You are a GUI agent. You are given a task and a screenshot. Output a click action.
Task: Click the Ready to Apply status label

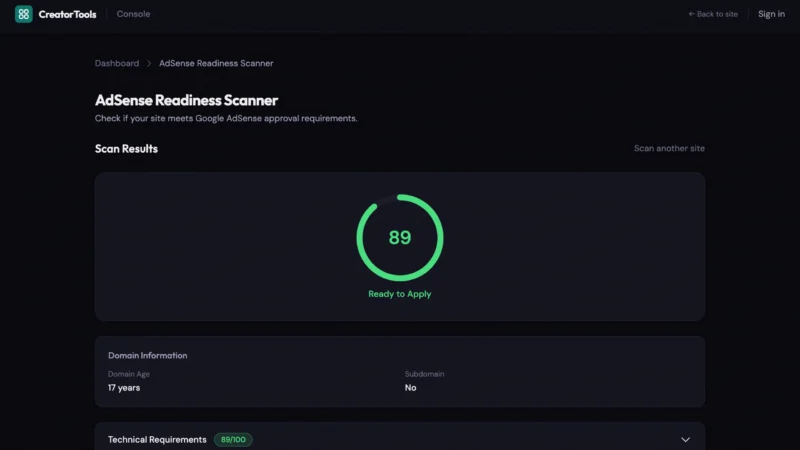(400, 294)
